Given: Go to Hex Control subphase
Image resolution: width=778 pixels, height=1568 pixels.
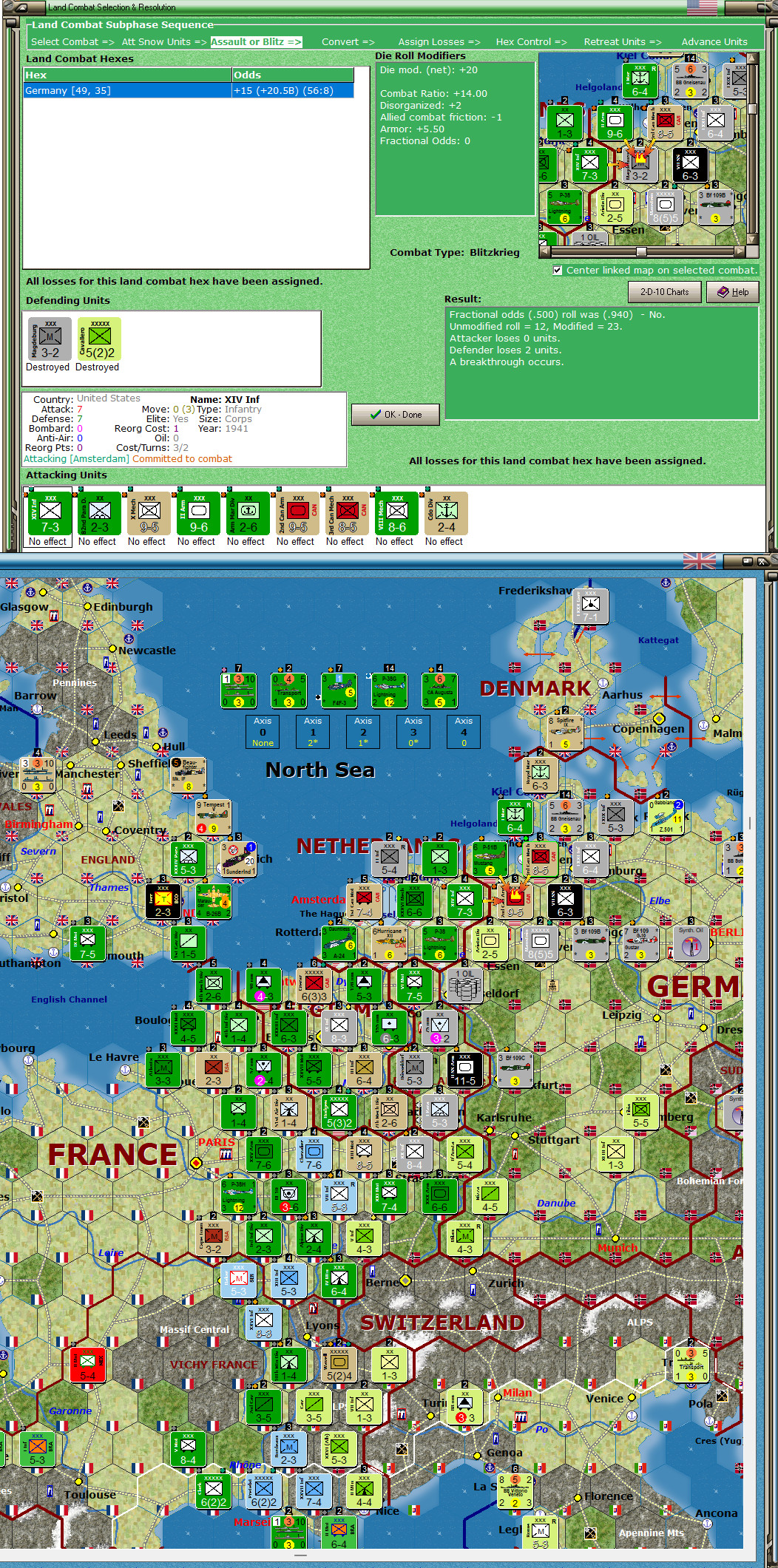Looking at the screenshot, I should tap(531, 42).
